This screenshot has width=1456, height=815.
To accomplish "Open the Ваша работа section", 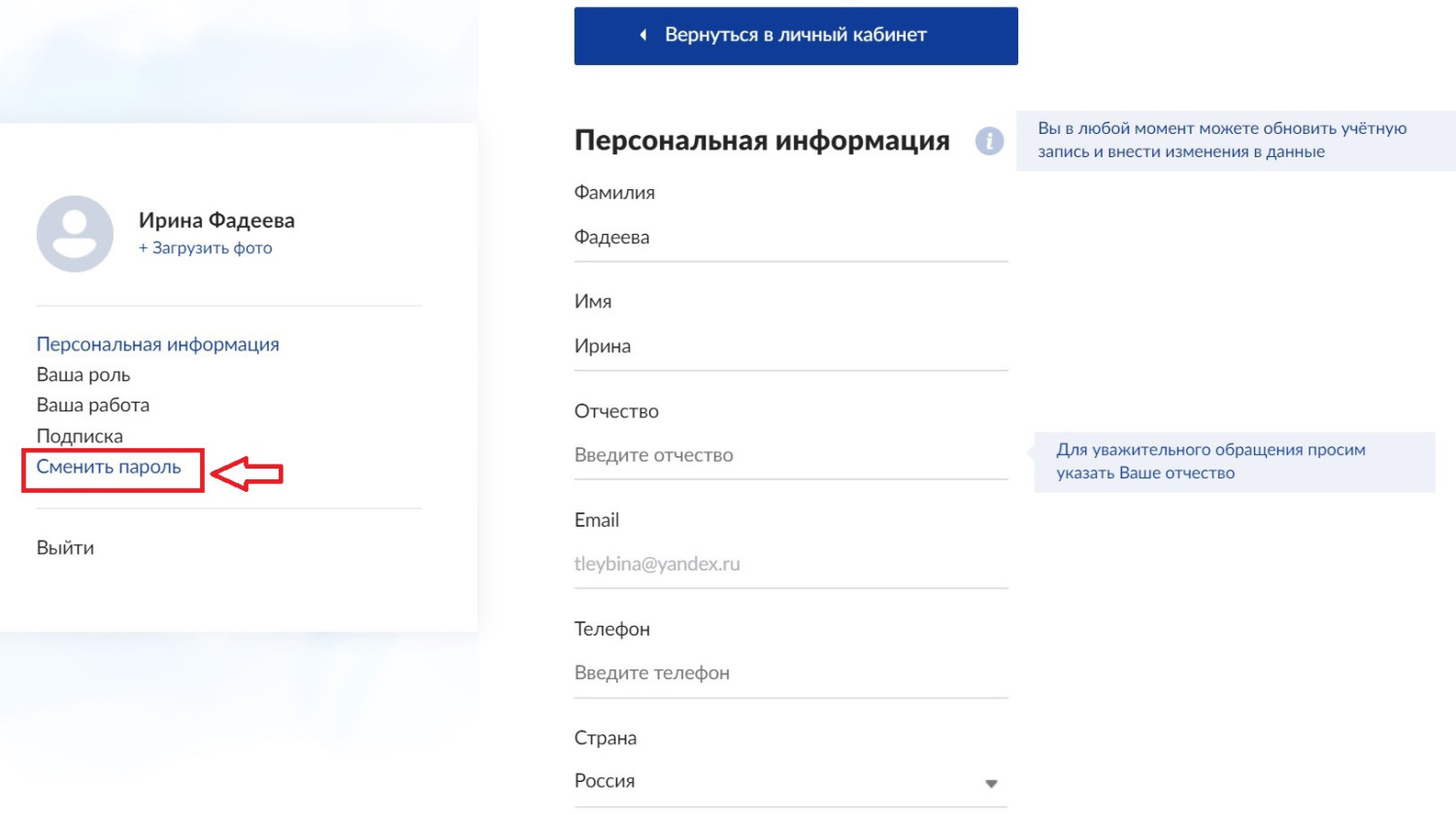I will [x=93, y=405].
